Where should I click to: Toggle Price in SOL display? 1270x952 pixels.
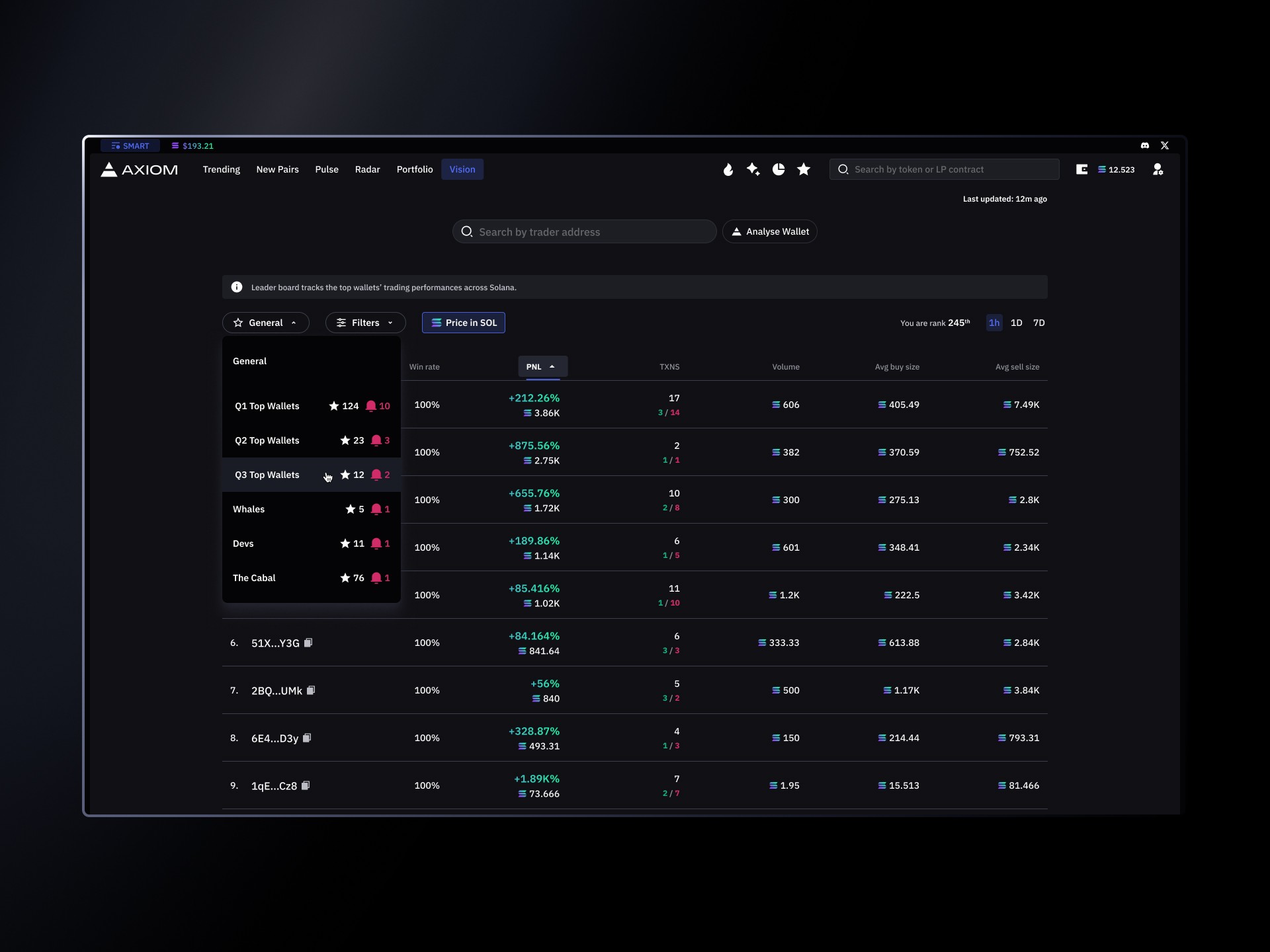(463, 323)
